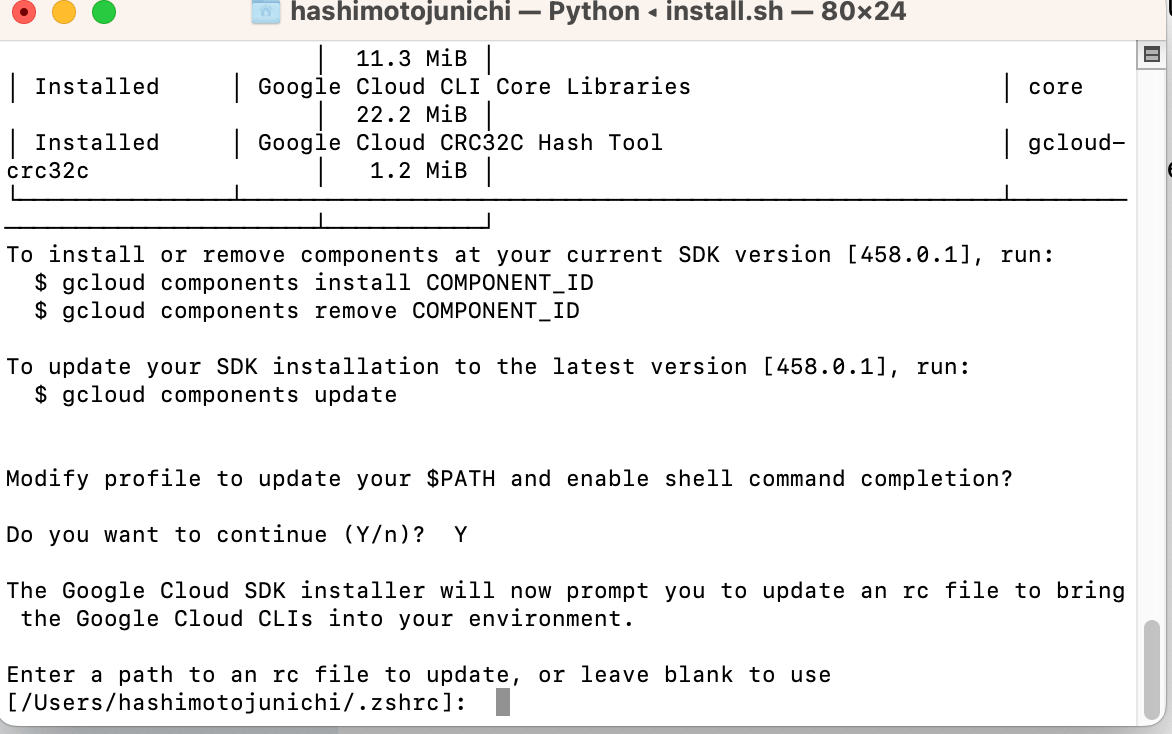Click the first '[458.0.1]' version text
Screen dimensions: 1172x734
[x=909, y=255]
